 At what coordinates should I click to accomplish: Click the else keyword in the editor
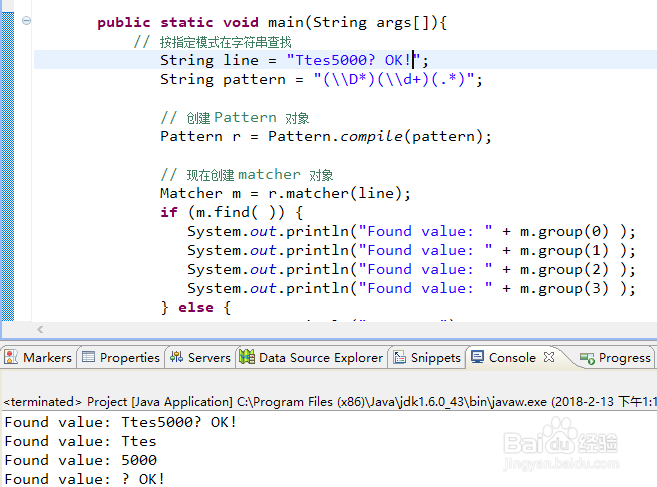[x=196, y=308]
